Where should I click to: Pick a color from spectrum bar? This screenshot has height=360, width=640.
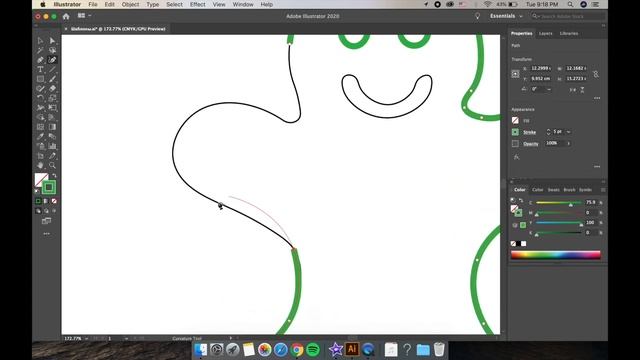(x=556, y=255)
